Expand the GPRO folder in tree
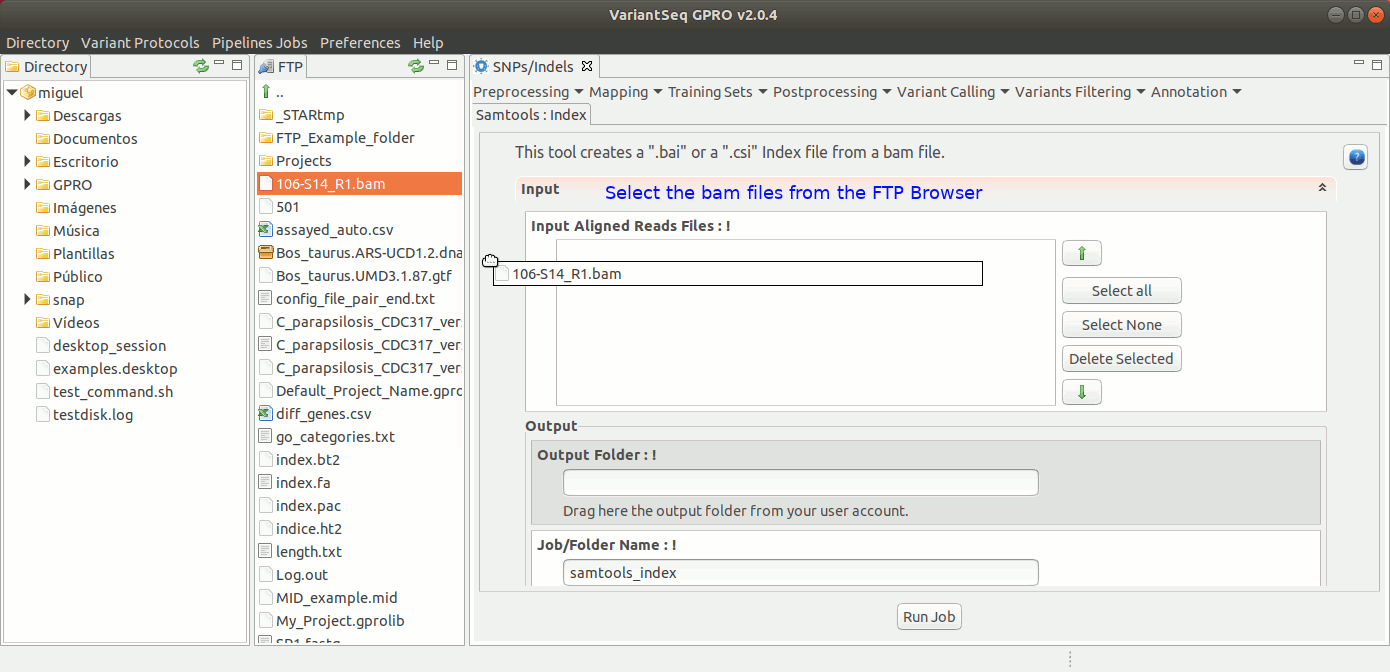The width and height of the screenshot is (1390, 672). [x=28, y=185]
